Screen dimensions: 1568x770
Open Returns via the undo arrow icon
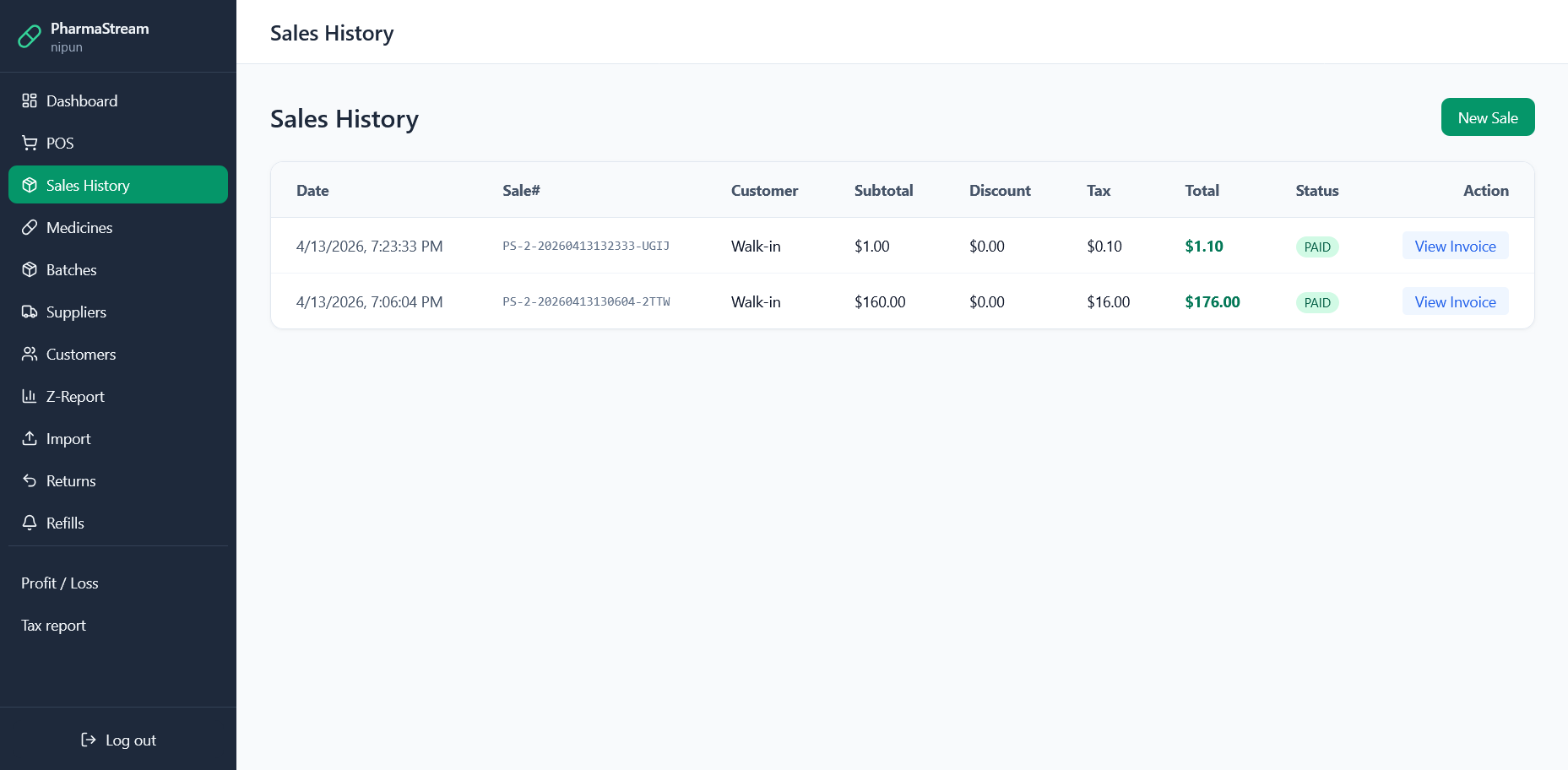30,480
